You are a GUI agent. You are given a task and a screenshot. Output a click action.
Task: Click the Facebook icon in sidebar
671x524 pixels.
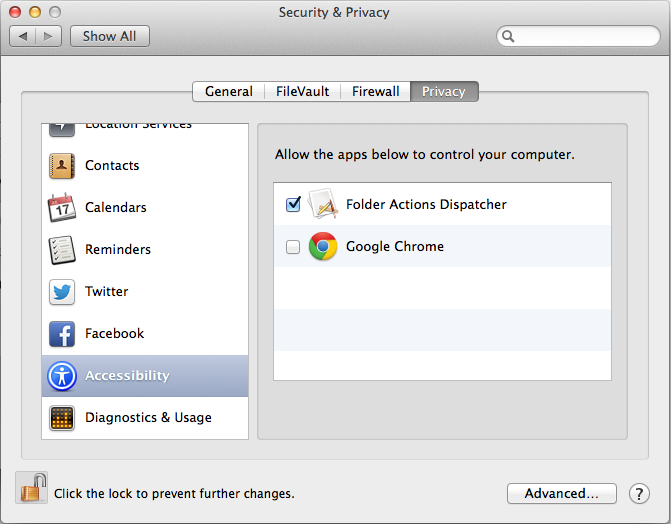[x=62, y=334]
